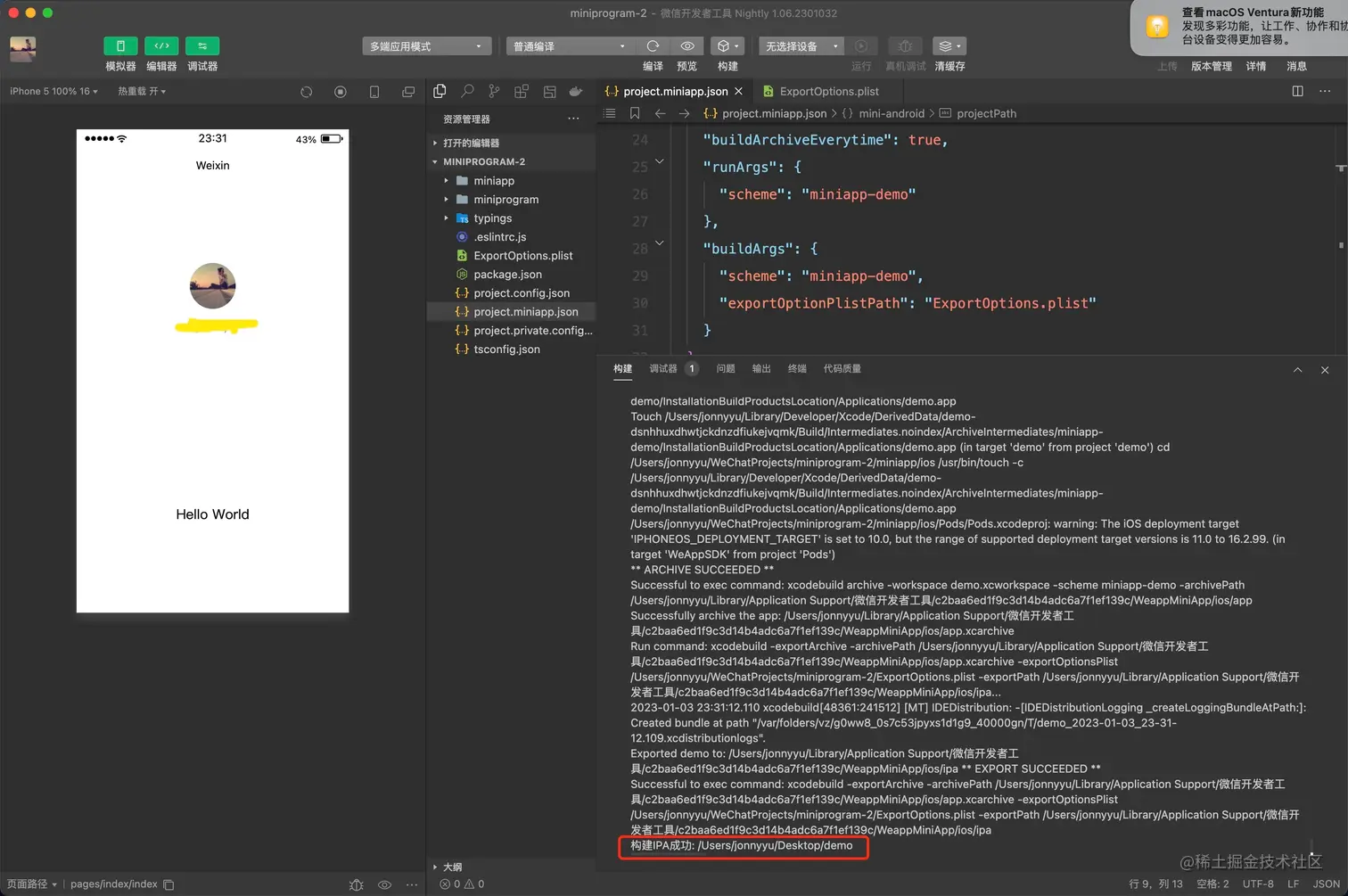This screenshot has height=896, width=1348.
Task: Go back with the left arrow icon
Action: [660, 113]
